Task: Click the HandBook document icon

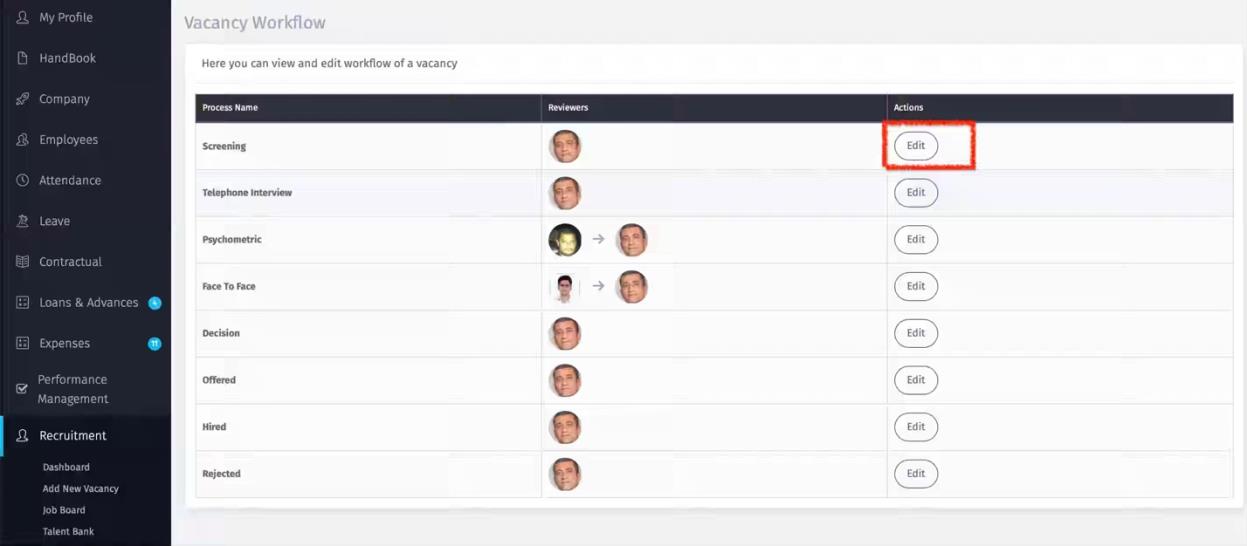Action: [x=22, y=59]
